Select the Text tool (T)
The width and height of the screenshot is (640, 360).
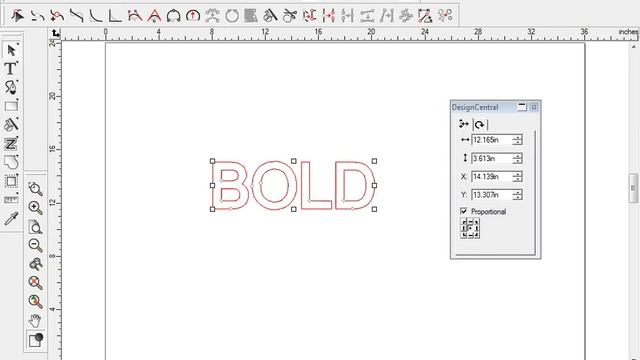click(11, 68)
